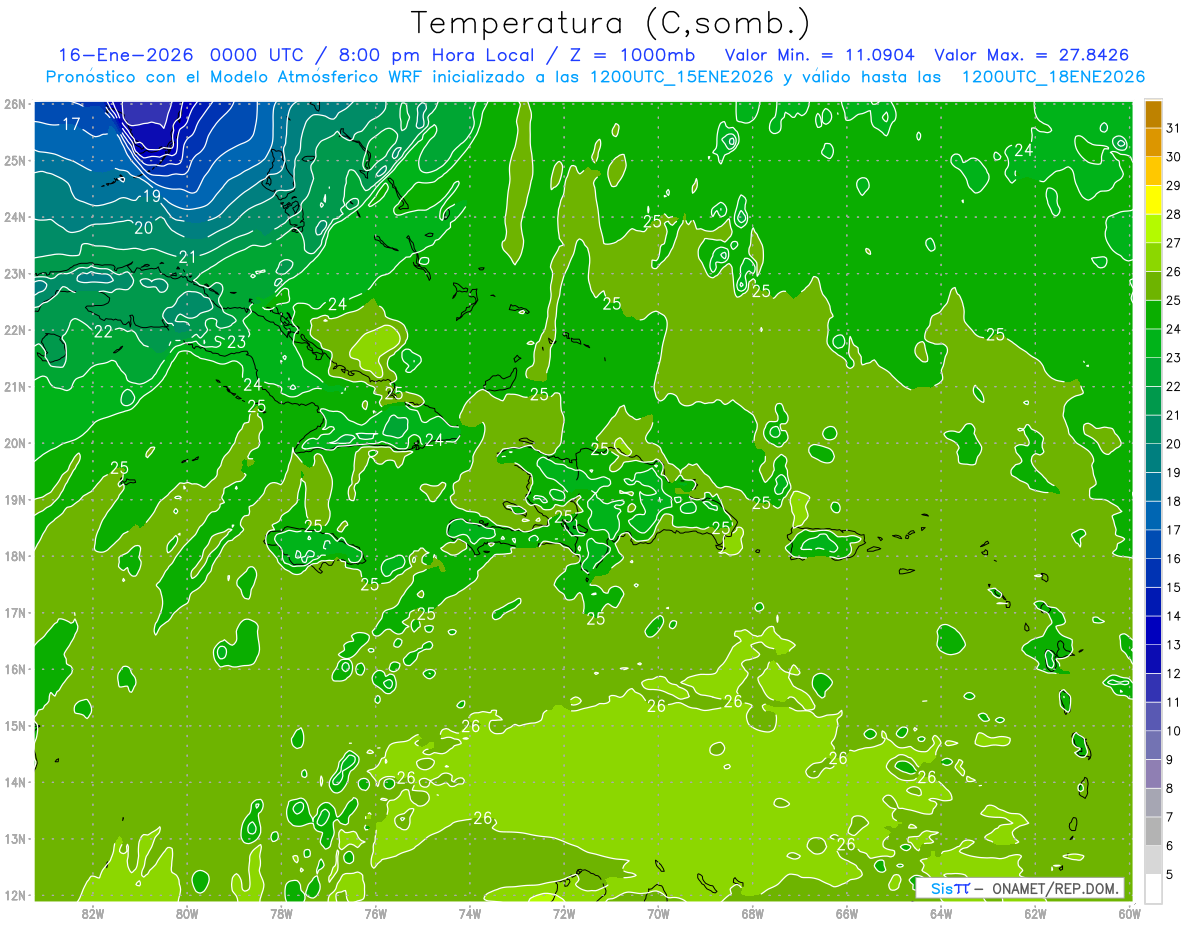Click the longitude axis label "70W"

point(658,913)
